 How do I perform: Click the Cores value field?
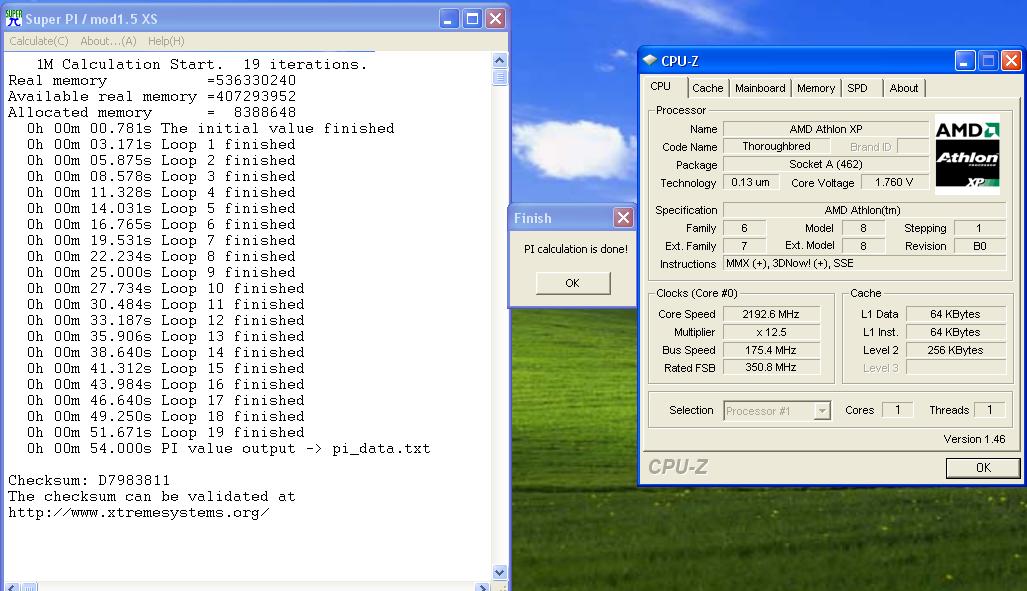pyautogui.click(x=897, y=410)
